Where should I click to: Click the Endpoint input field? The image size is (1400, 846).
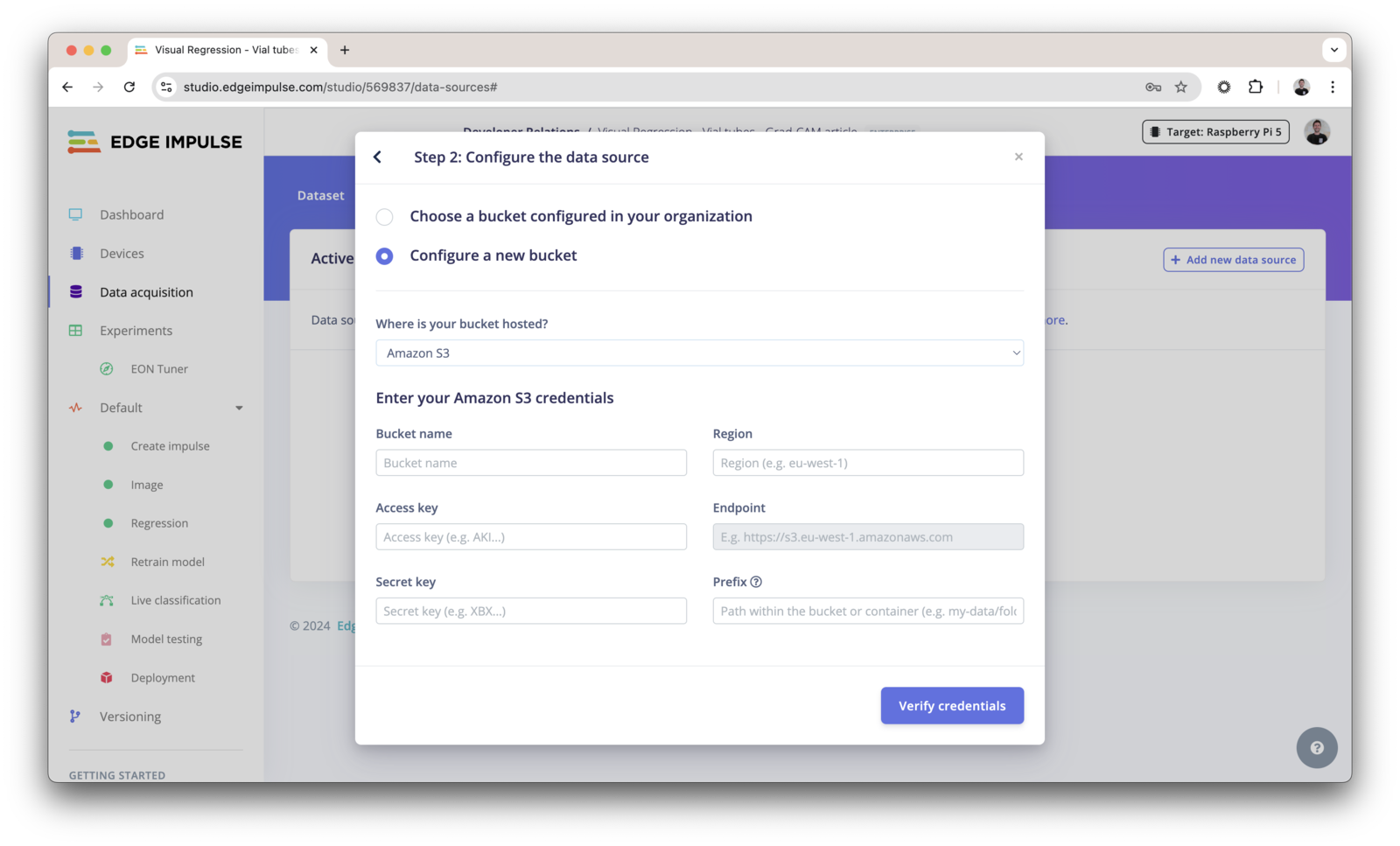(868, 537)
